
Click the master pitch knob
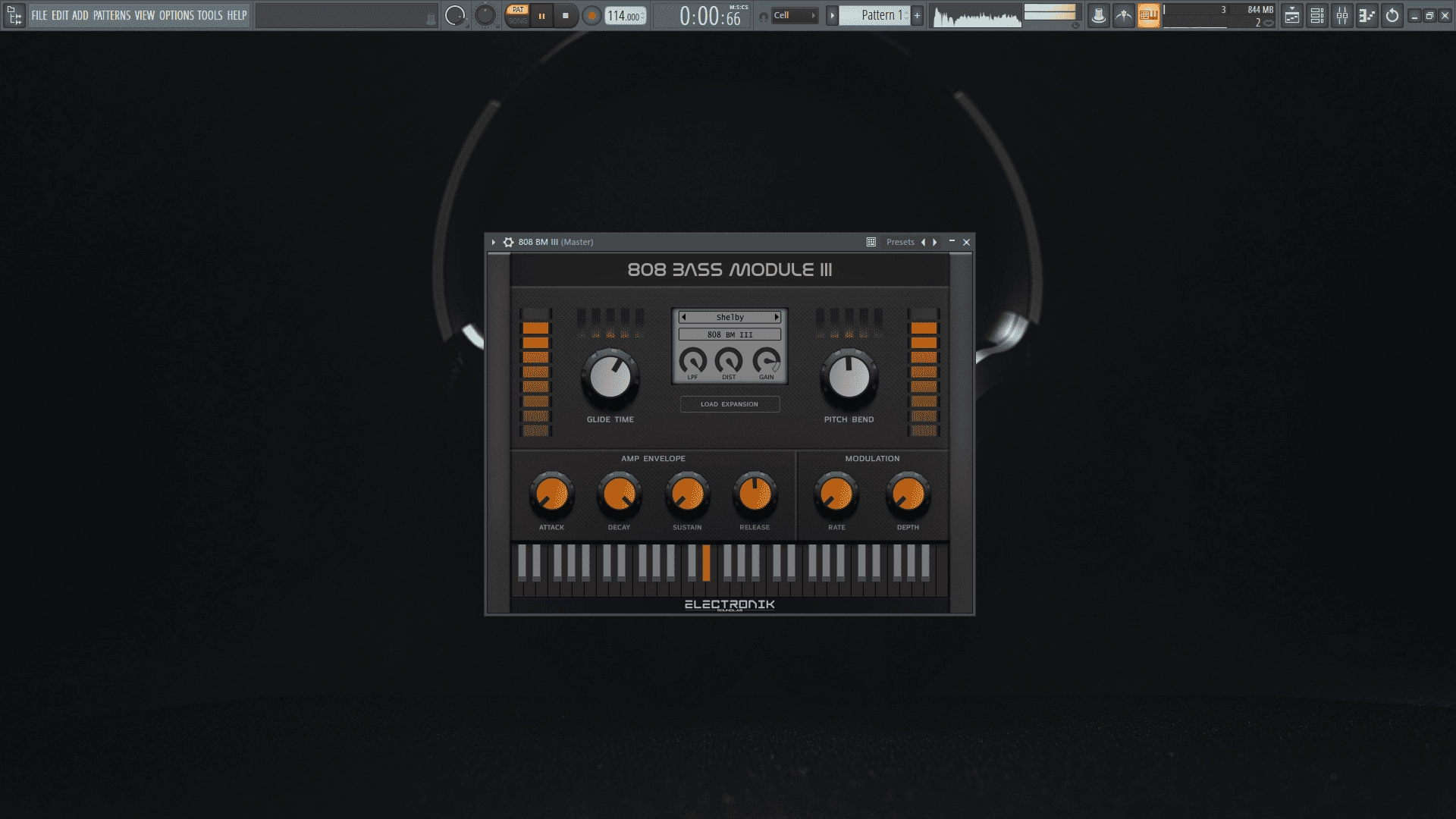click(x=485, y=15)
